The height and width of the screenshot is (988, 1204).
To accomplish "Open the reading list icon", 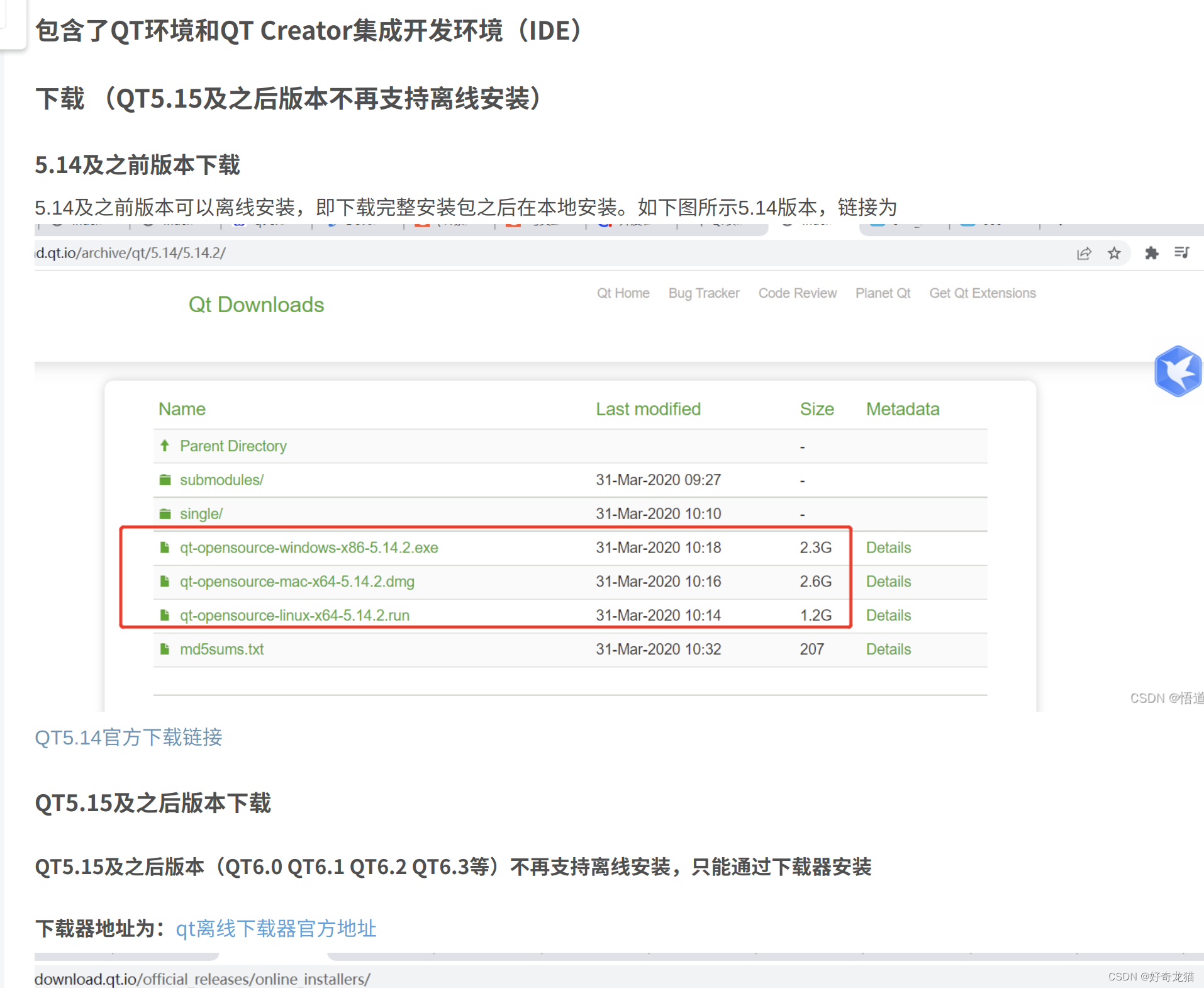I will tap(1182, 252).
